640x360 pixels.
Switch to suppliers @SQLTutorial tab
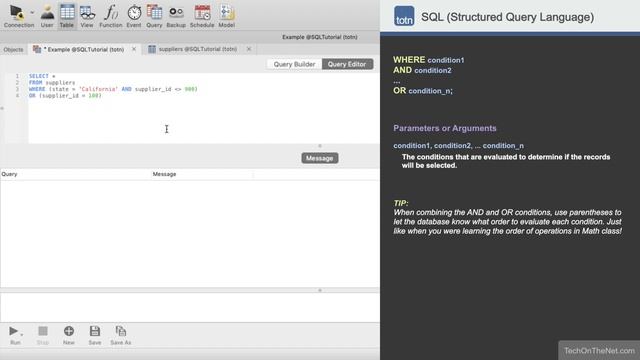pos(198,49)
